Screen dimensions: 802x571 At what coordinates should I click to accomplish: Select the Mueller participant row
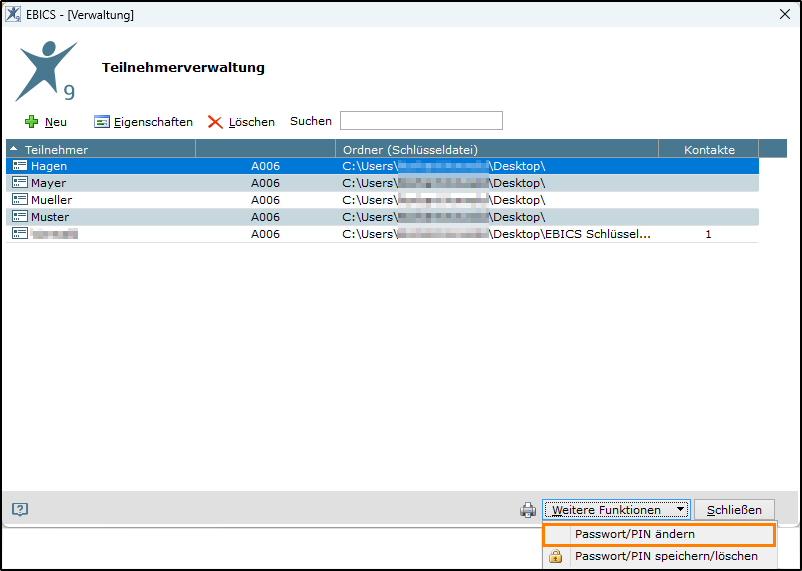pyautogui.click(x=382, y=200)
